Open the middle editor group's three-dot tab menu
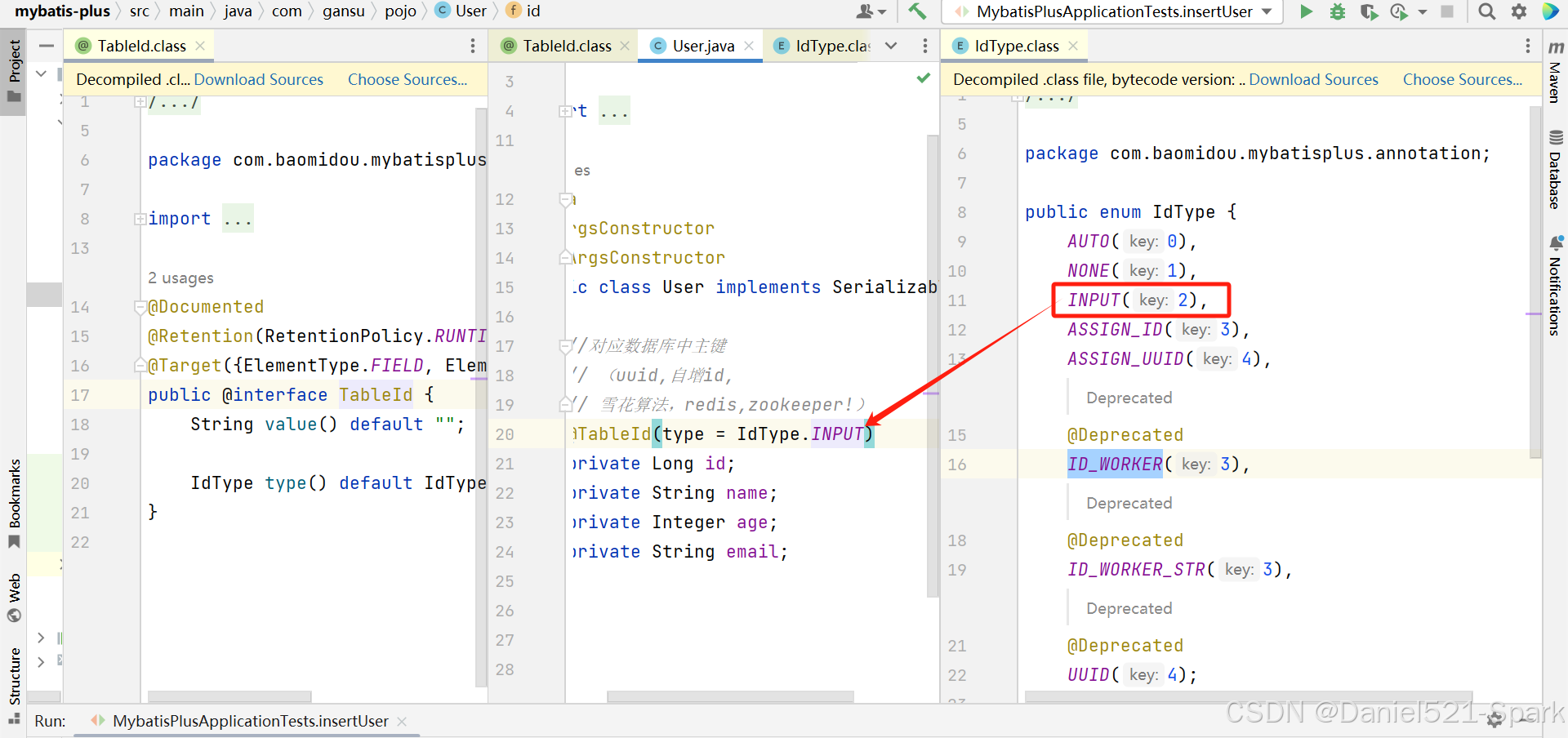Image resolution: width=1568 pixels, height=738 pixels. (925, 46)
